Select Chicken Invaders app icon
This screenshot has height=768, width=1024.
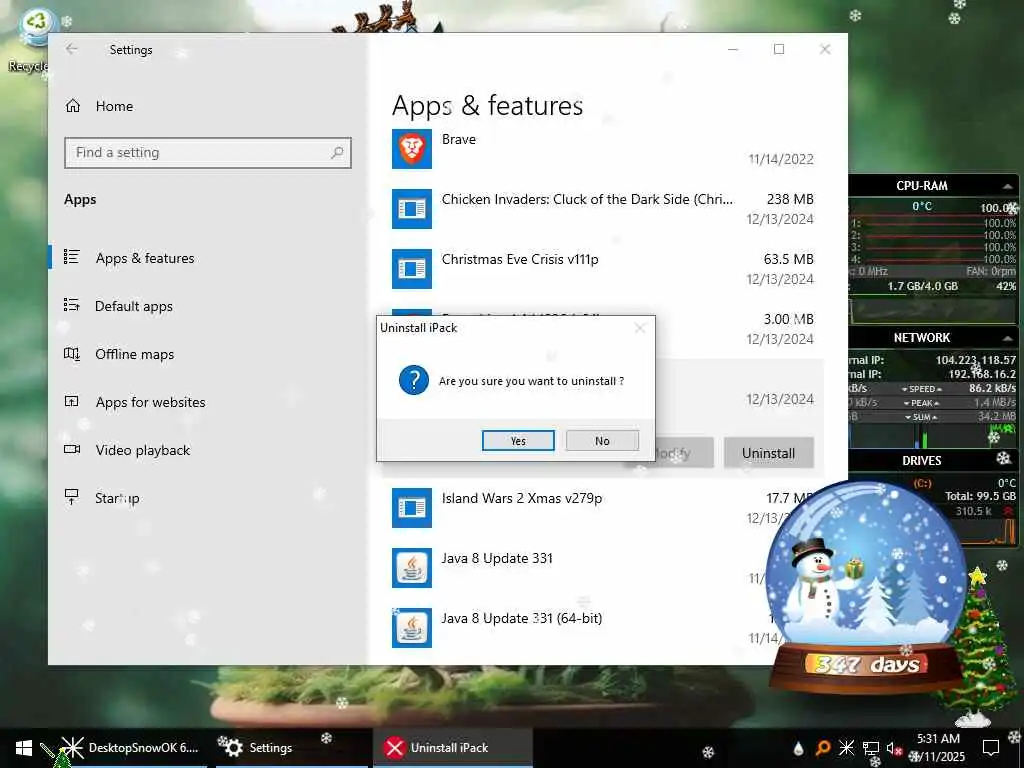click(x=411, y=209)
